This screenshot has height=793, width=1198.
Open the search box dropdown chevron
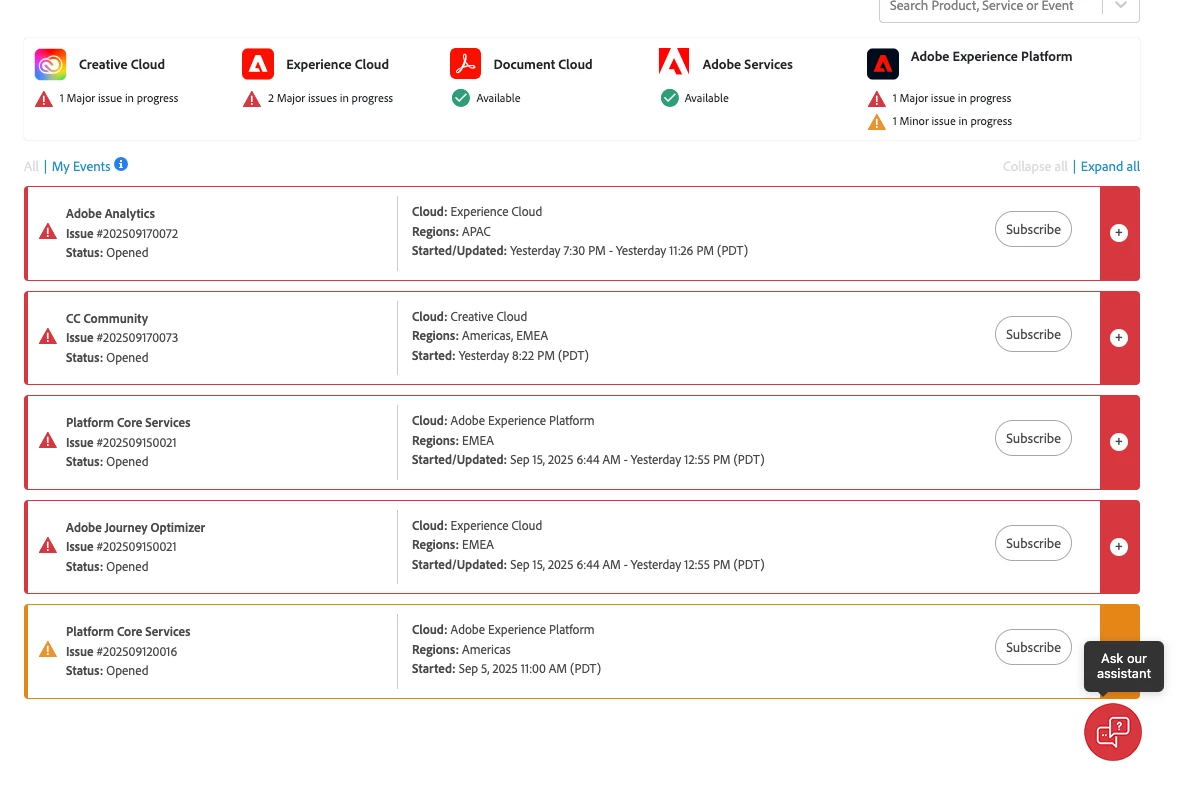coord(1121,5)
